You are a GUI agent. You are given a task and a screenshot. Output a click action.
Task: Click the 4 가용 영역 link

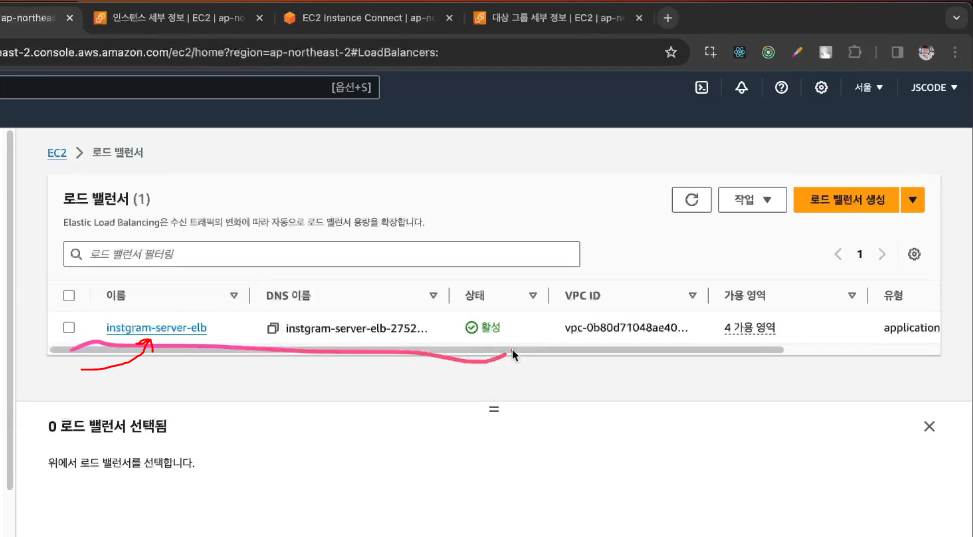[x=750, y=328]
